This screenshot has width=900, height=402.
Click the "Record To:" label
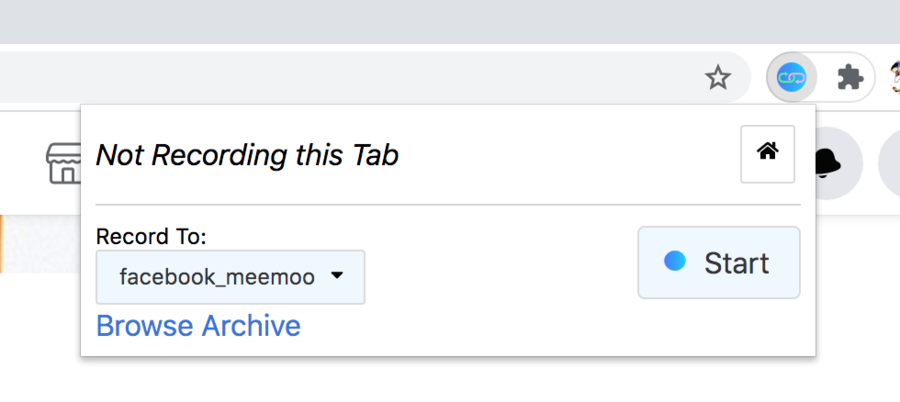tap(151, 237)
